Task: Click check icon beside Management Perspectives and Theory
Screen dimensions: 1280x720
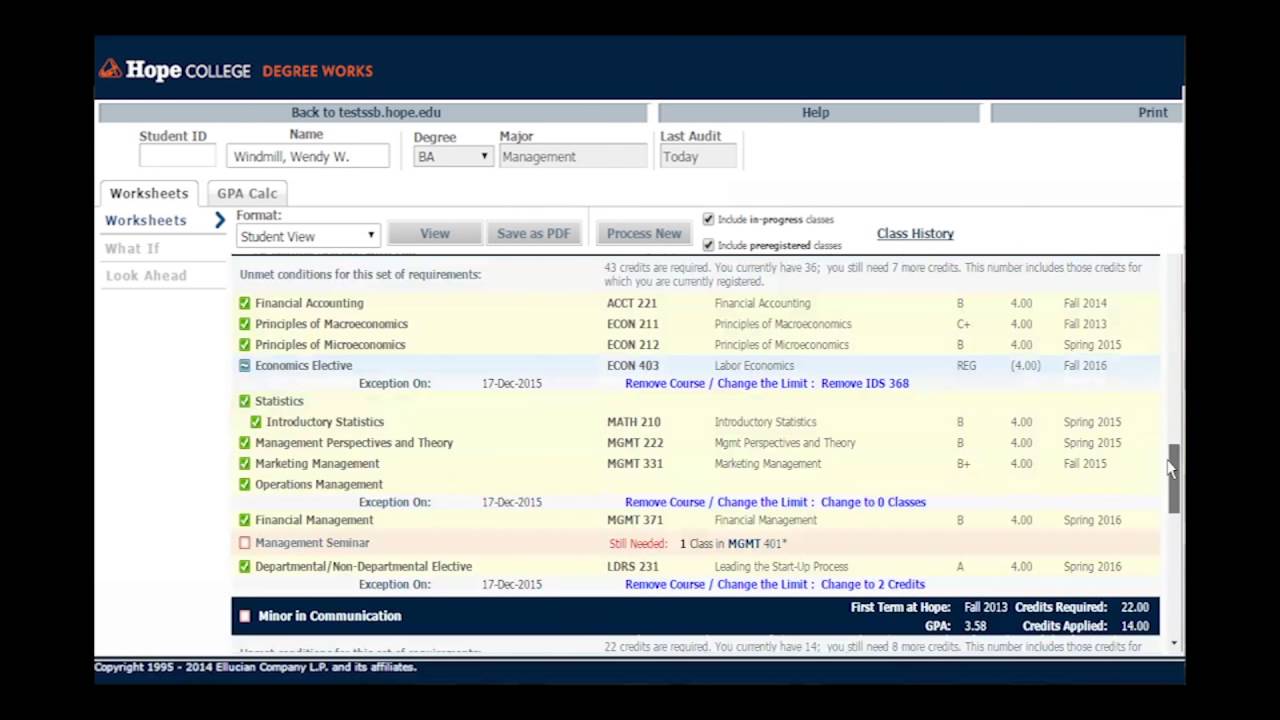Action: 245,443
